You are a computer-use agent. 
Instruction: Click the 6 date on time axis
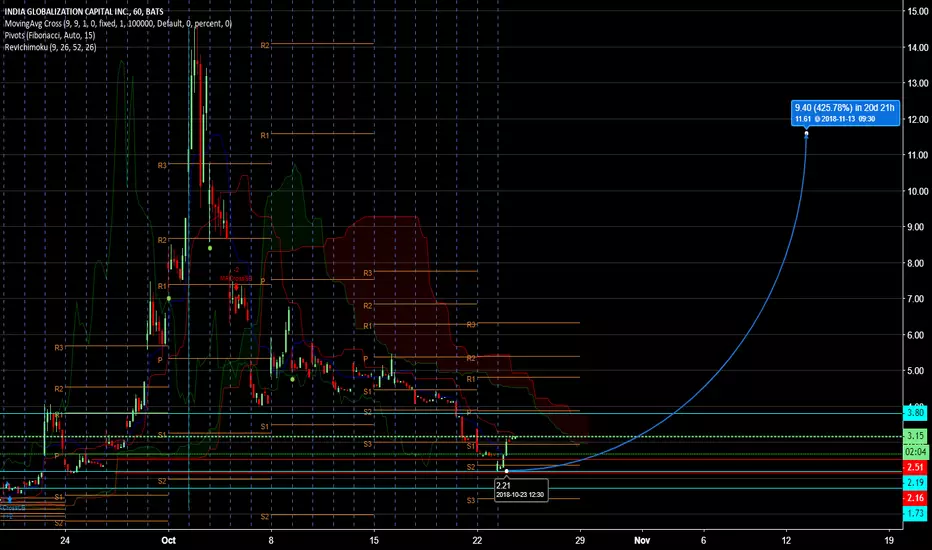(703, 540)
